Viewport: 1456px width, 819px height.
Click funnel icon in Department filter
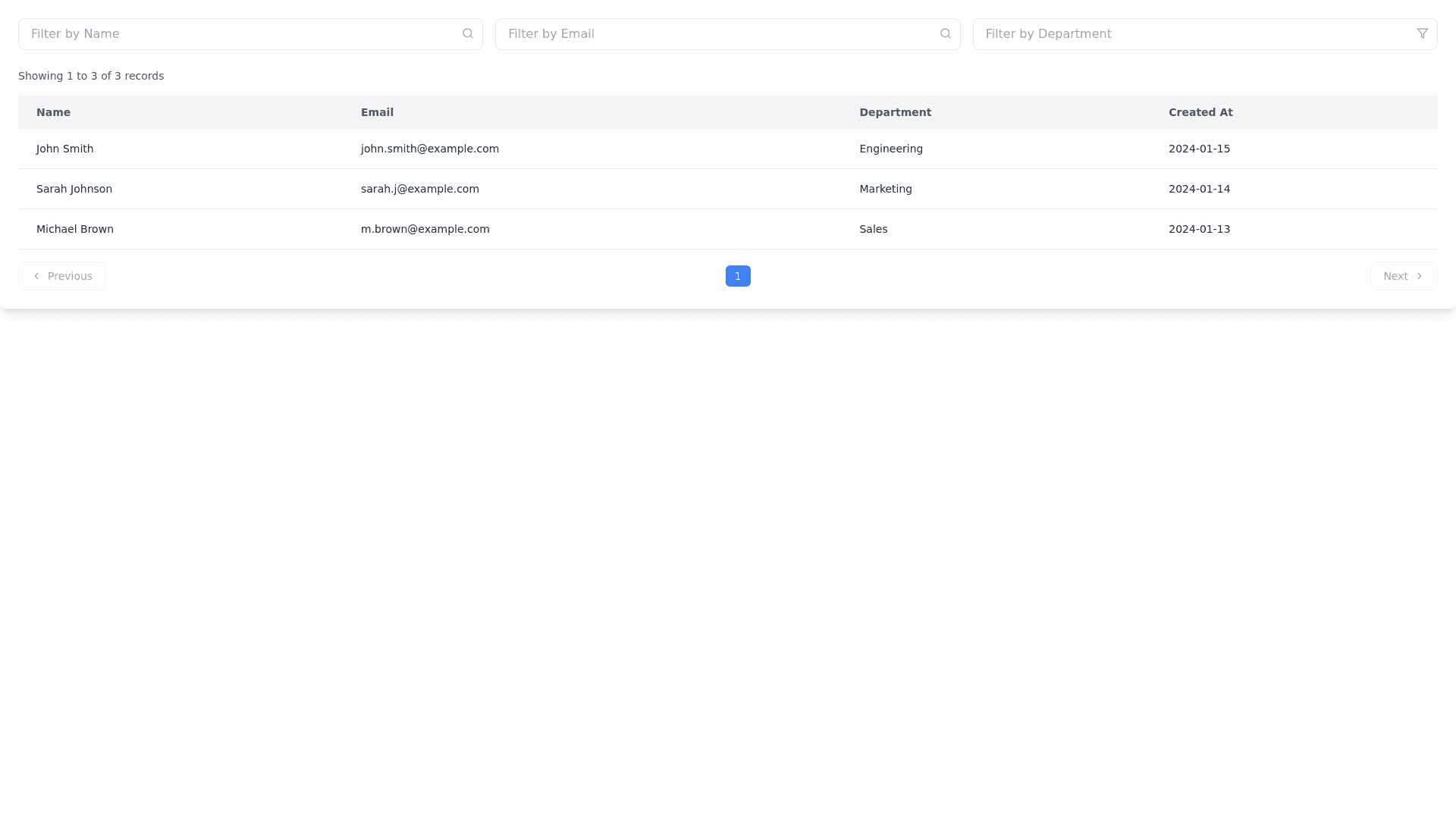coord(1422,33)
